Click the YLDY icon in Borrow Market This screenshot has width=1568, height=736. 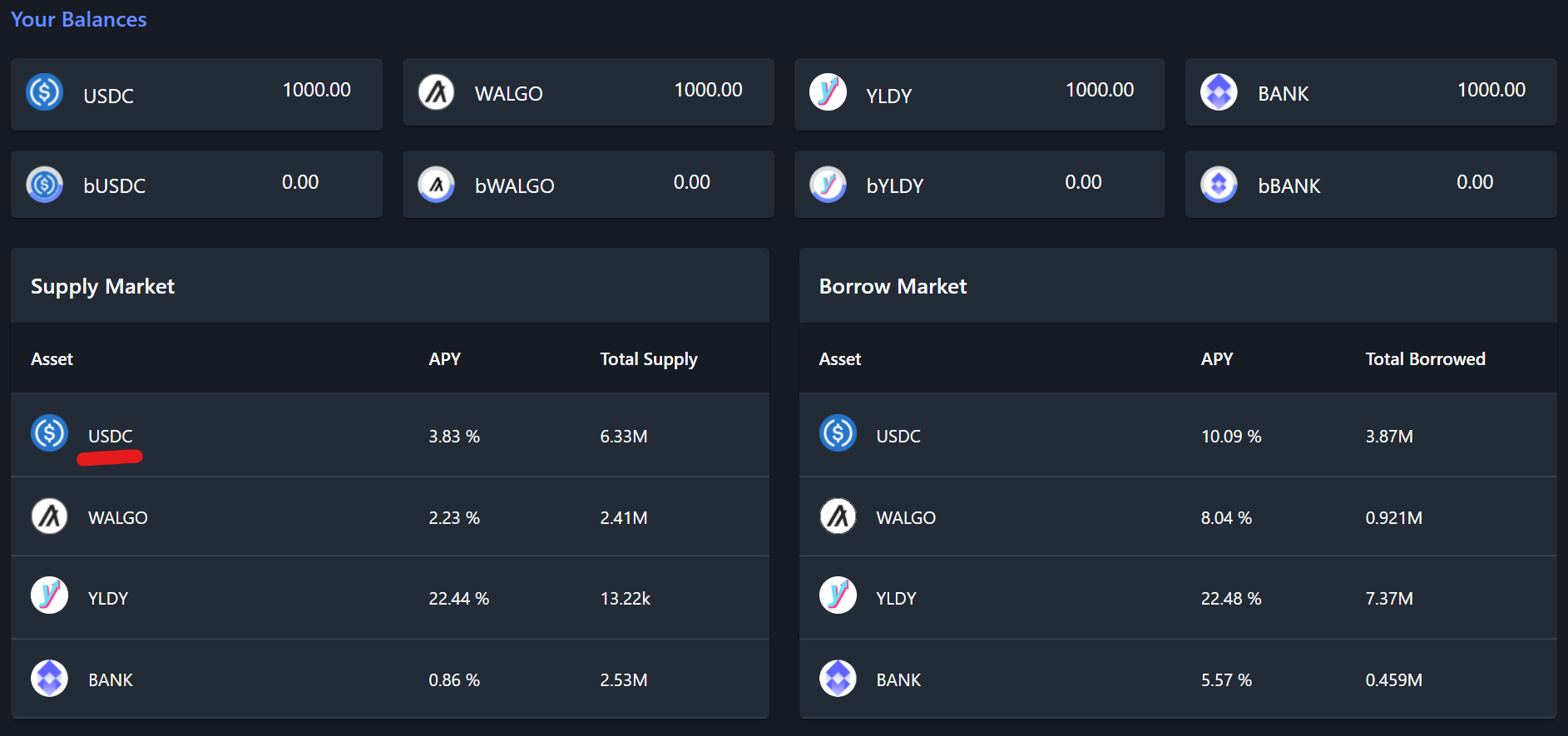[x=838, y=595]
